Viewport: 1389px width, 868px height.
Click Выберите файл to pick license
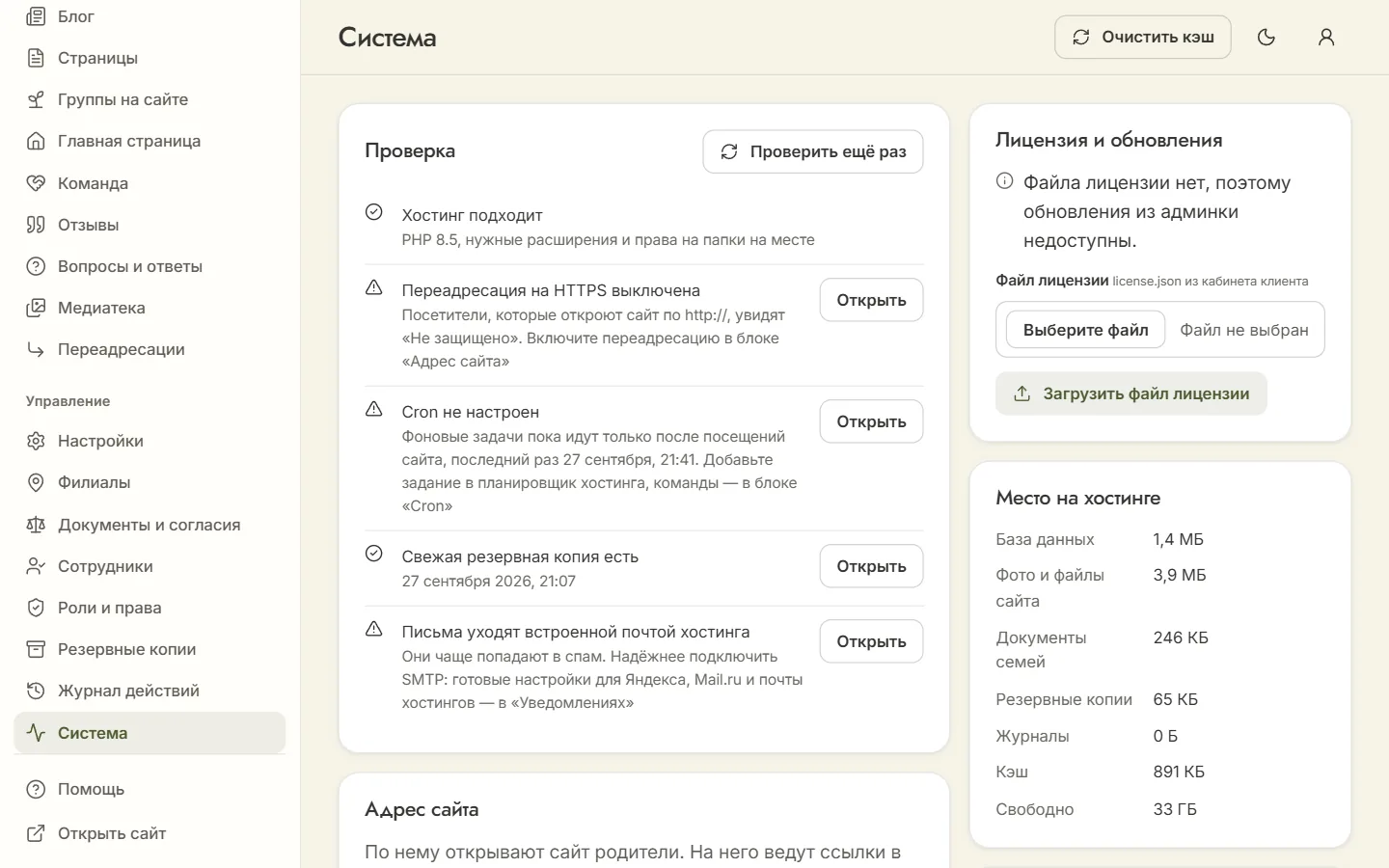(x=1085, y=330)
